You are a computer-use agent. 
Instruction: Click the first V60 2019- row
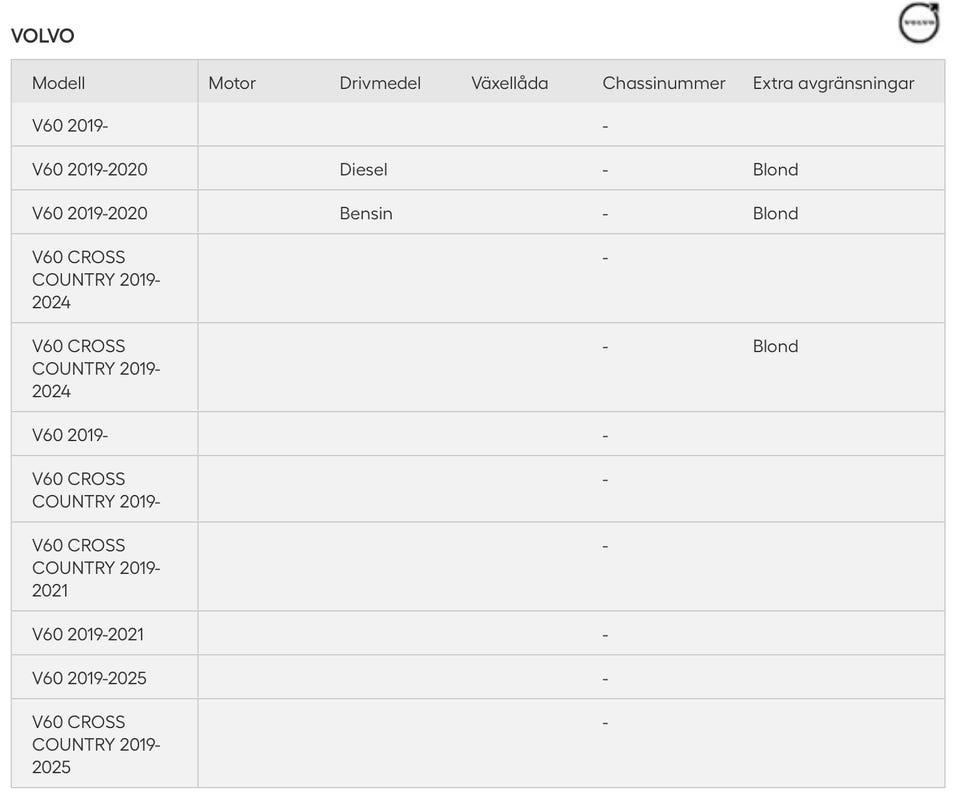click(478, 125)
